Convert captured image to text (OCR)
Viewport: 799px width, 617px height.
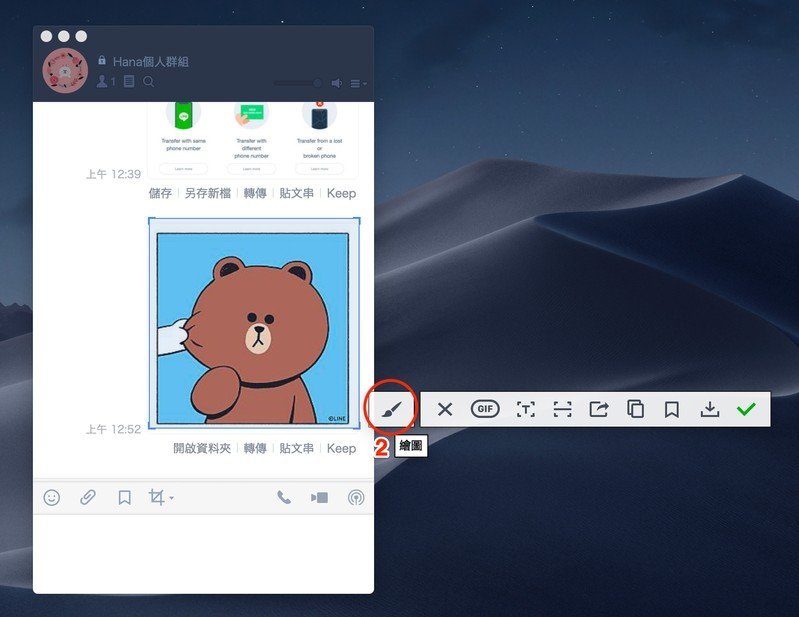[525, 409]
